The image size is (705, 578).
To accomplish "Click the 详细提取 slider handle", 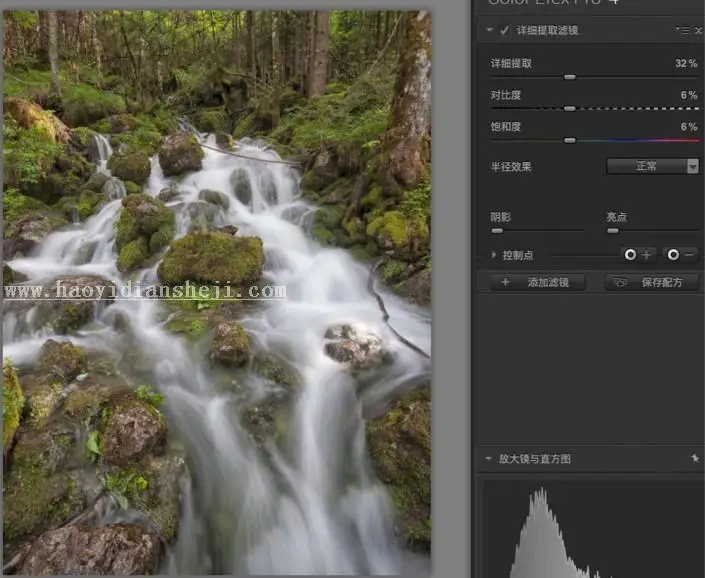I will [570, 77].
